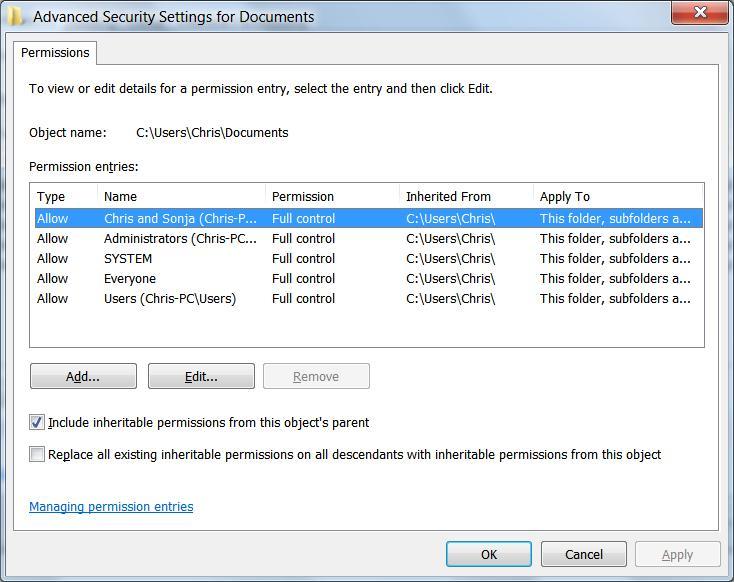The width and height of the screenshot is (734, 582).
Task: Click the folder icon in title bar
Action: [16, 16]
